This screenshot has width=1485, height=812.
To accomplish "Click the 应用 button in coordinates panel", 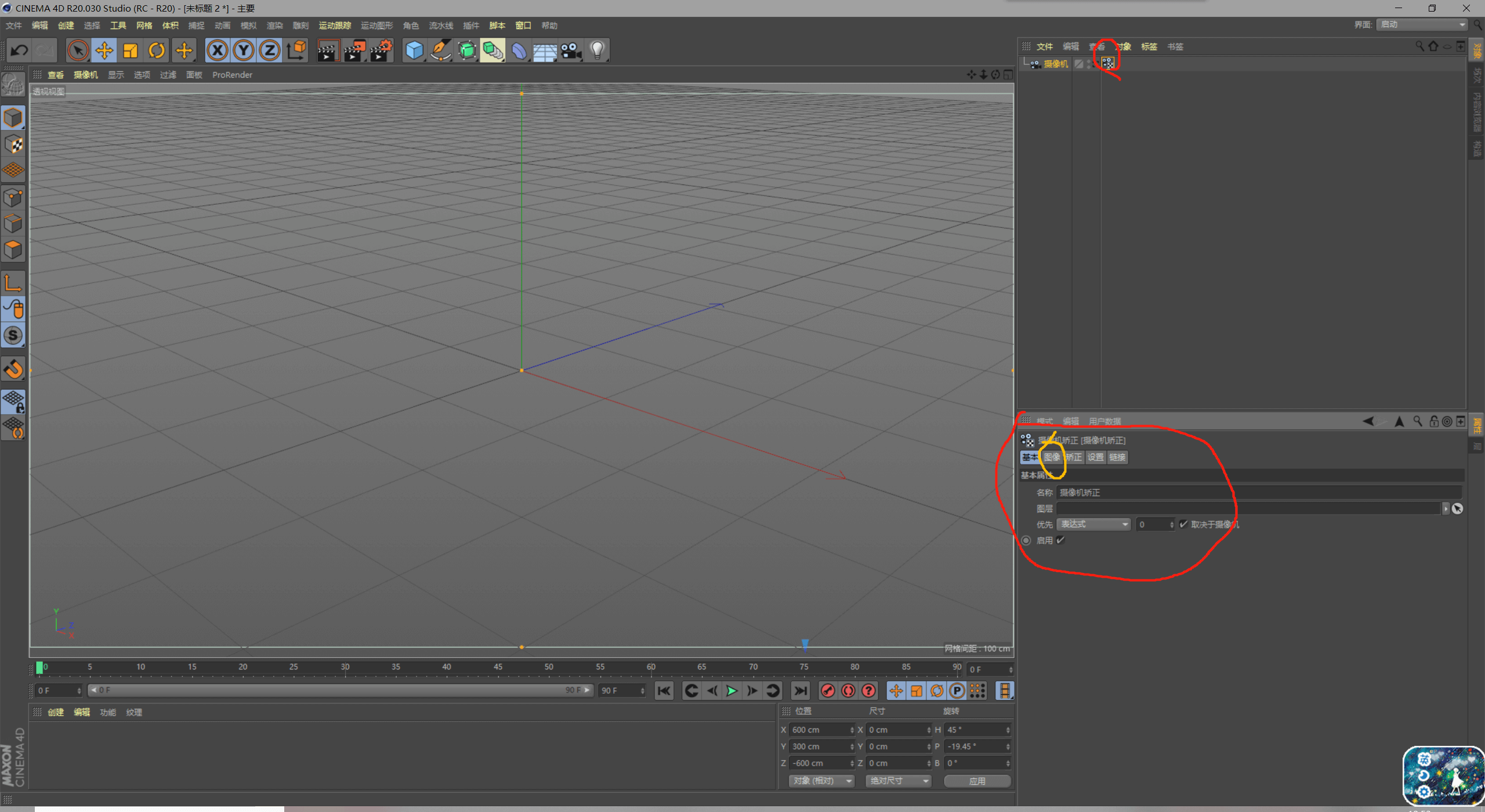I will tap(977, 781).
